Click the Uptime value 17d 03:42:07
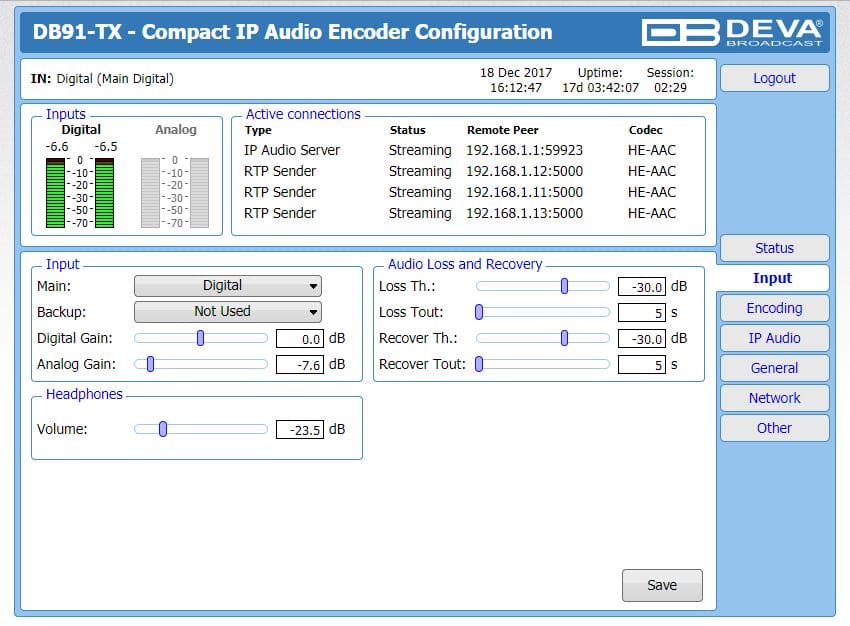The width and height of the screenshot is (850, 626). 600,88
